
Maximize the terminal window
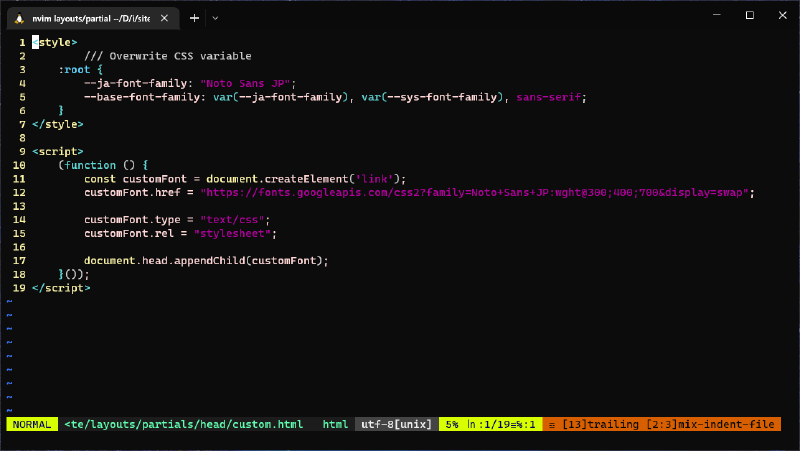click(x=749, y=16)
